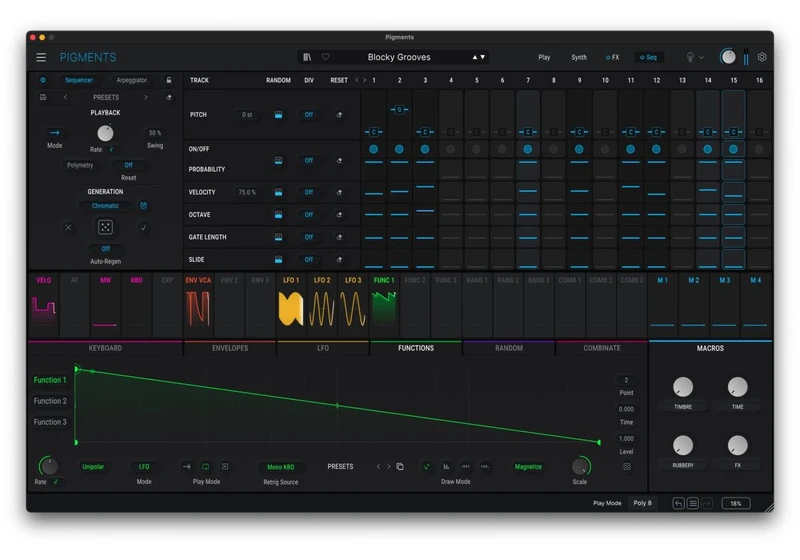This screenshot has width=800, height=560.
Task: Click the sequencer lock icon
Action: [169, 80]
